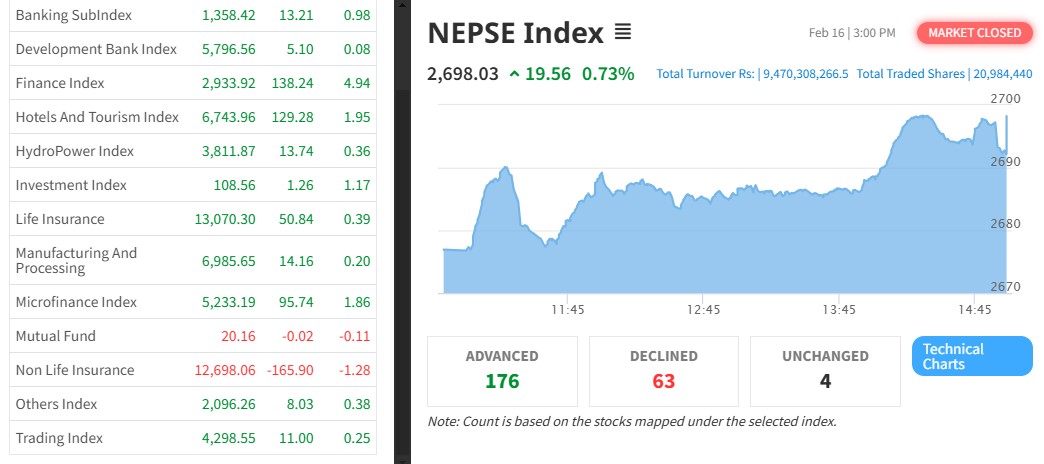Select the Others Index row

[57, 404]
